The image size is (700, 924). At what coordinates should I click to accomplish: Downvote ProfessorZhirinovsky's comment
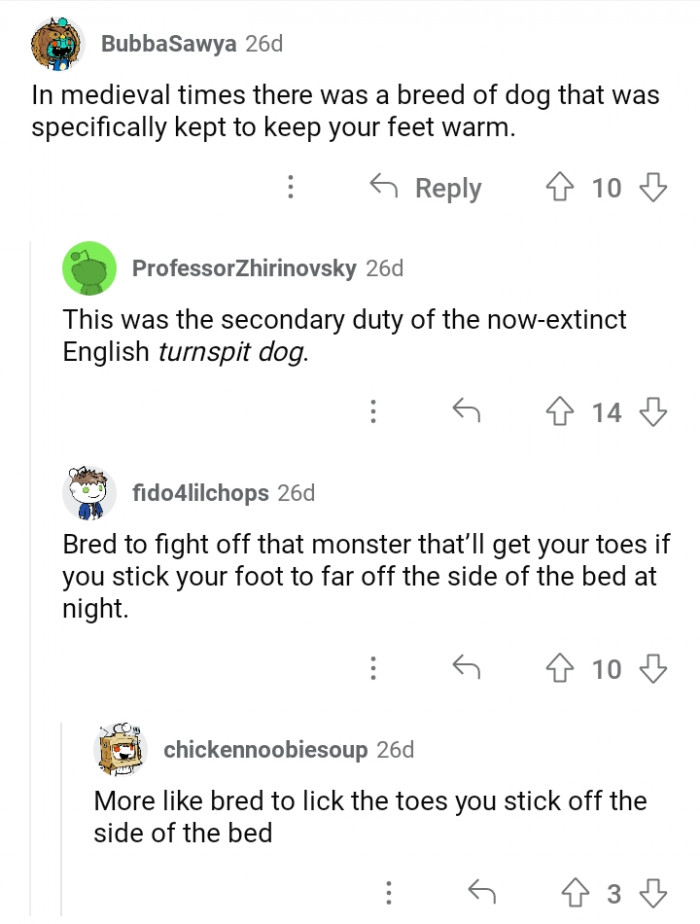(x=652, y=412)
